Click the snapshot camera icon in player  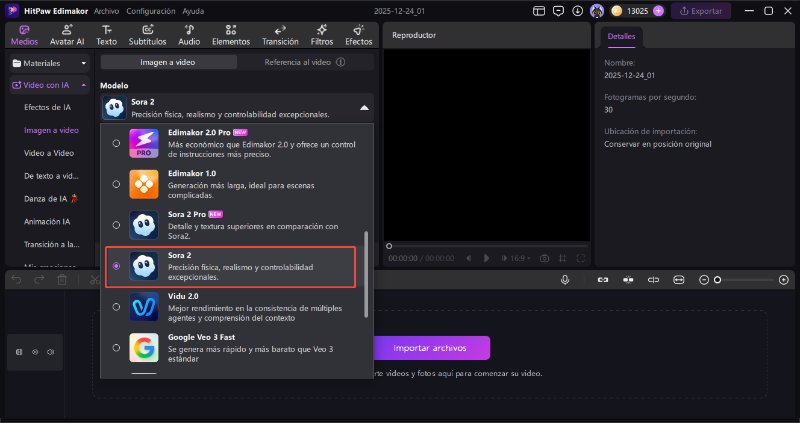click(x=543, y=258)
